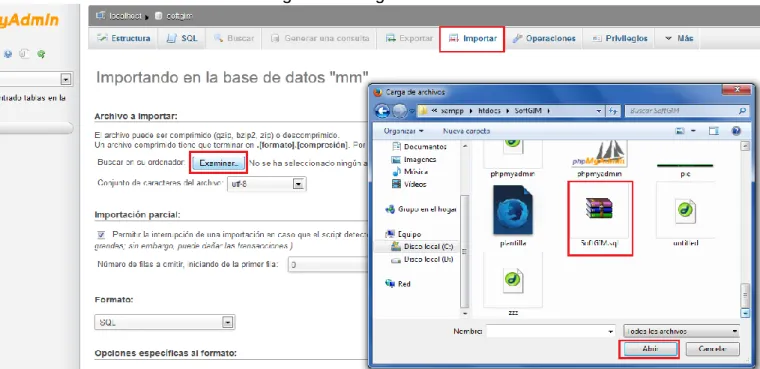Open the view options dropdown arrow
The image size is (760, 369).
tap(693, 131)
